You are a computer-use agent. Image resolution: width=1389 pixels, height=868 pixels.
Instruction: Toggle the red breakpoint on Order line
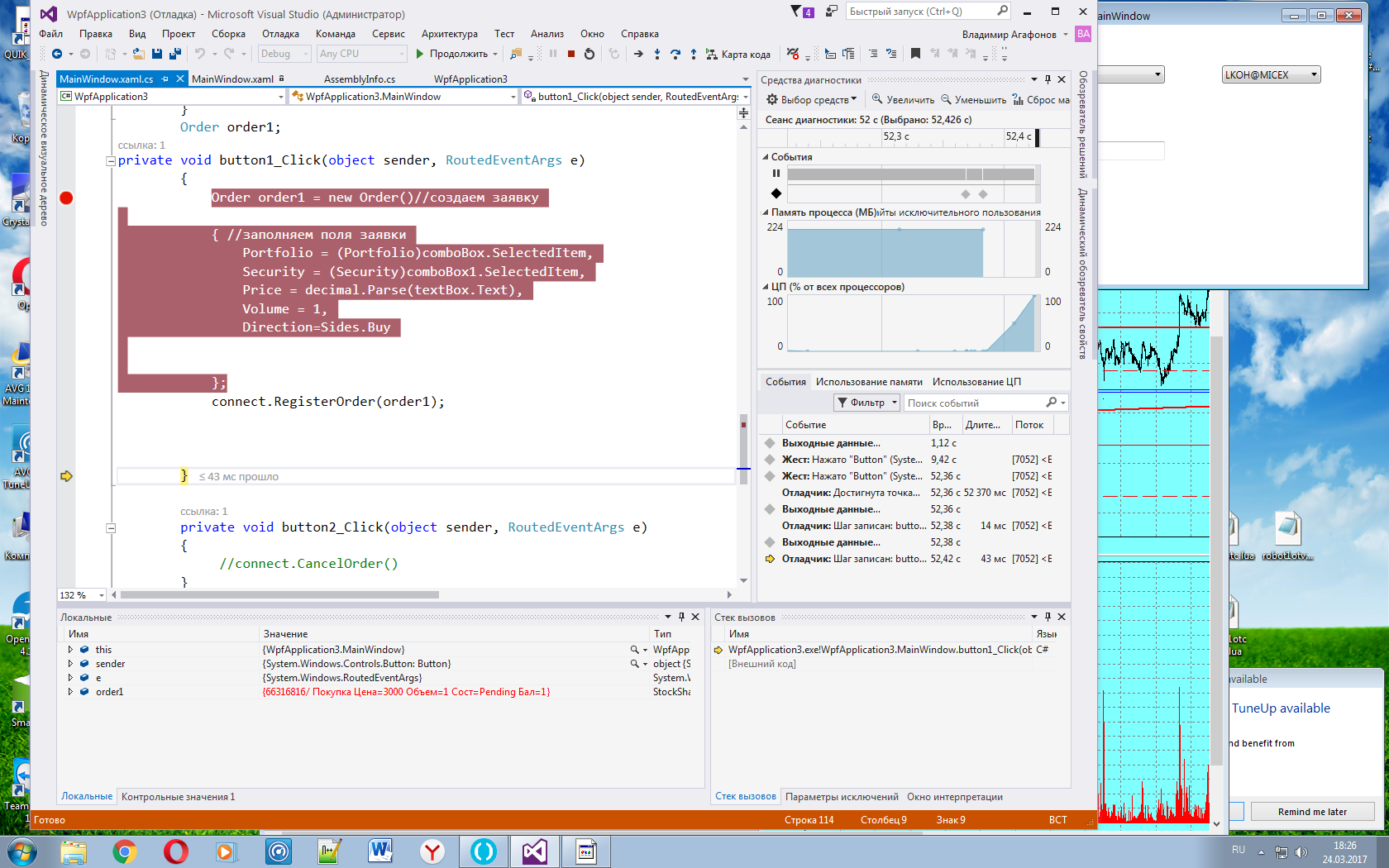(x=66, y=198)
